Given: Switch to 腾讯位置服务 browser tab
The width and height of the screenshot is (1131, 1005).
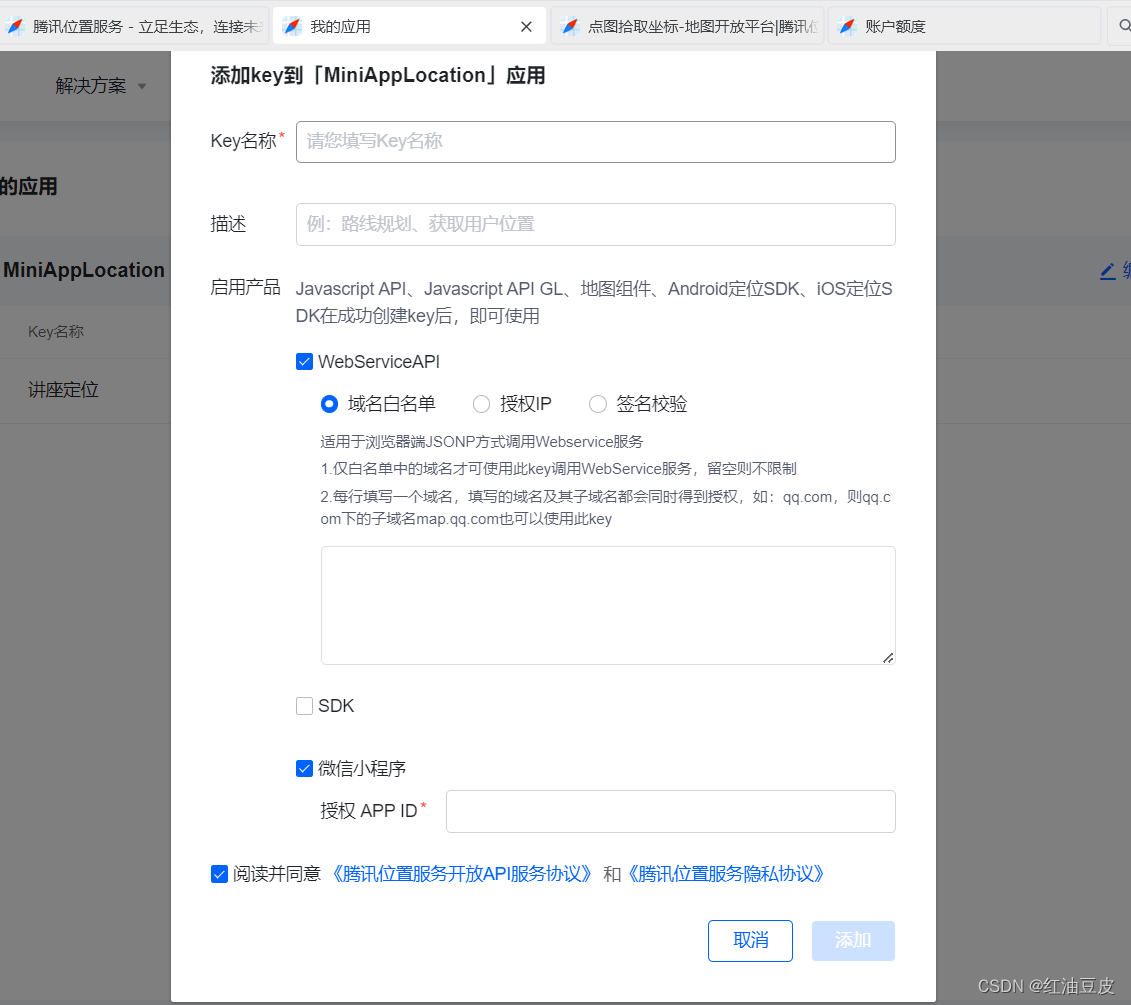Looking at the screenshot, I should (134, 27).
